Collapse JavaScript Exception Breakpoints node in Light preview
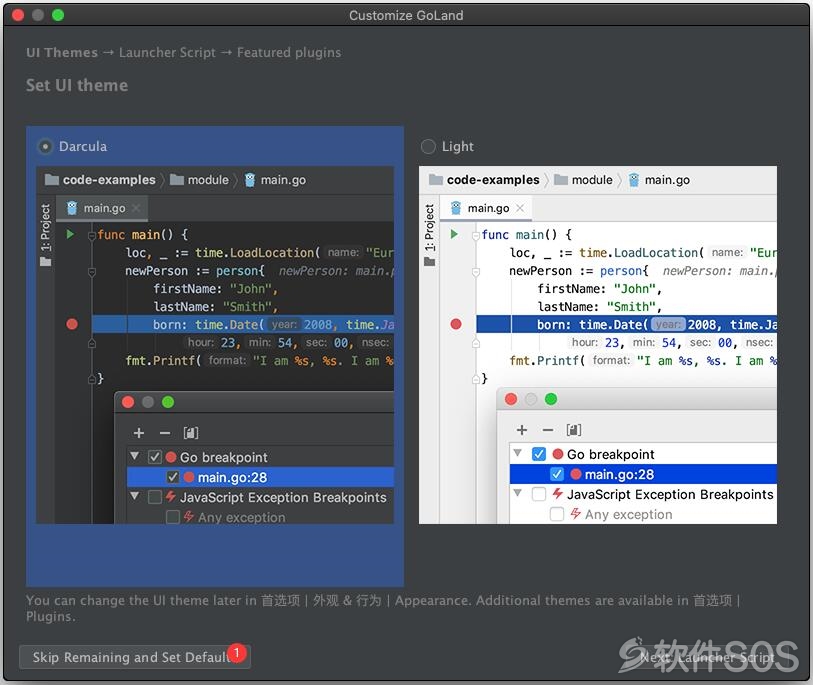 click(517, 493)
